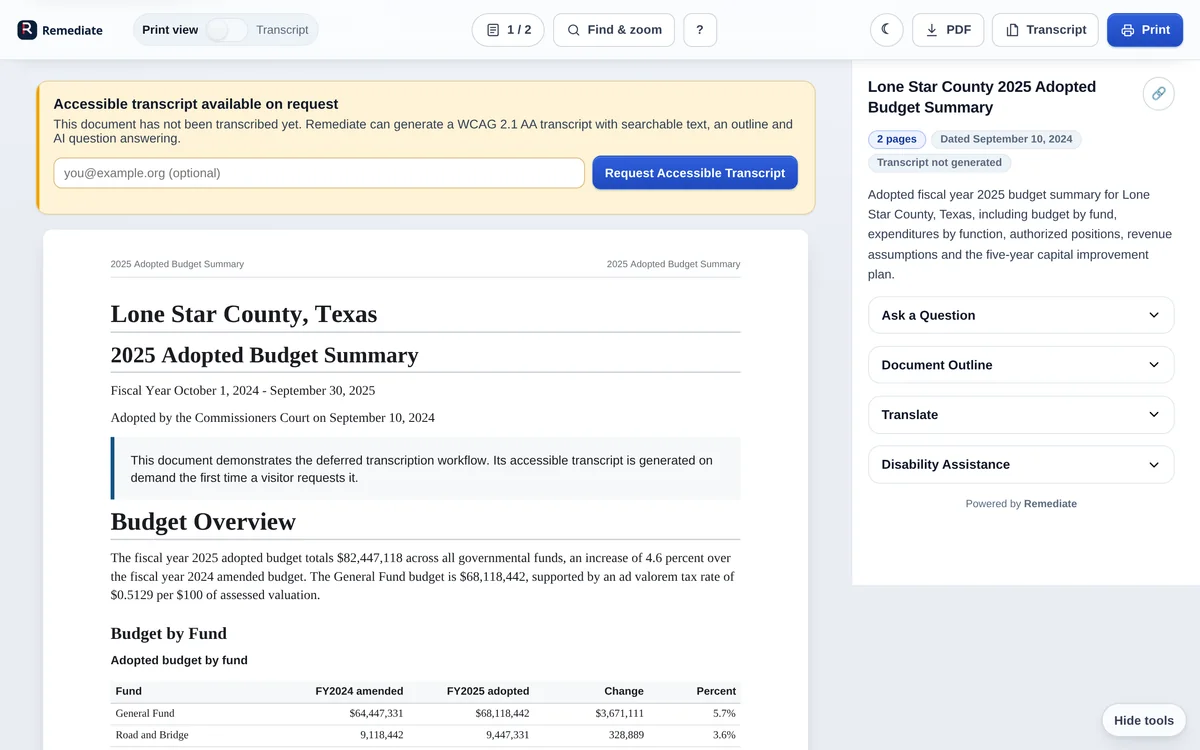This screenshot has height=750, width=1200.
Task: Click the 'Road and Bridge' row label
Action: point(152,735)
